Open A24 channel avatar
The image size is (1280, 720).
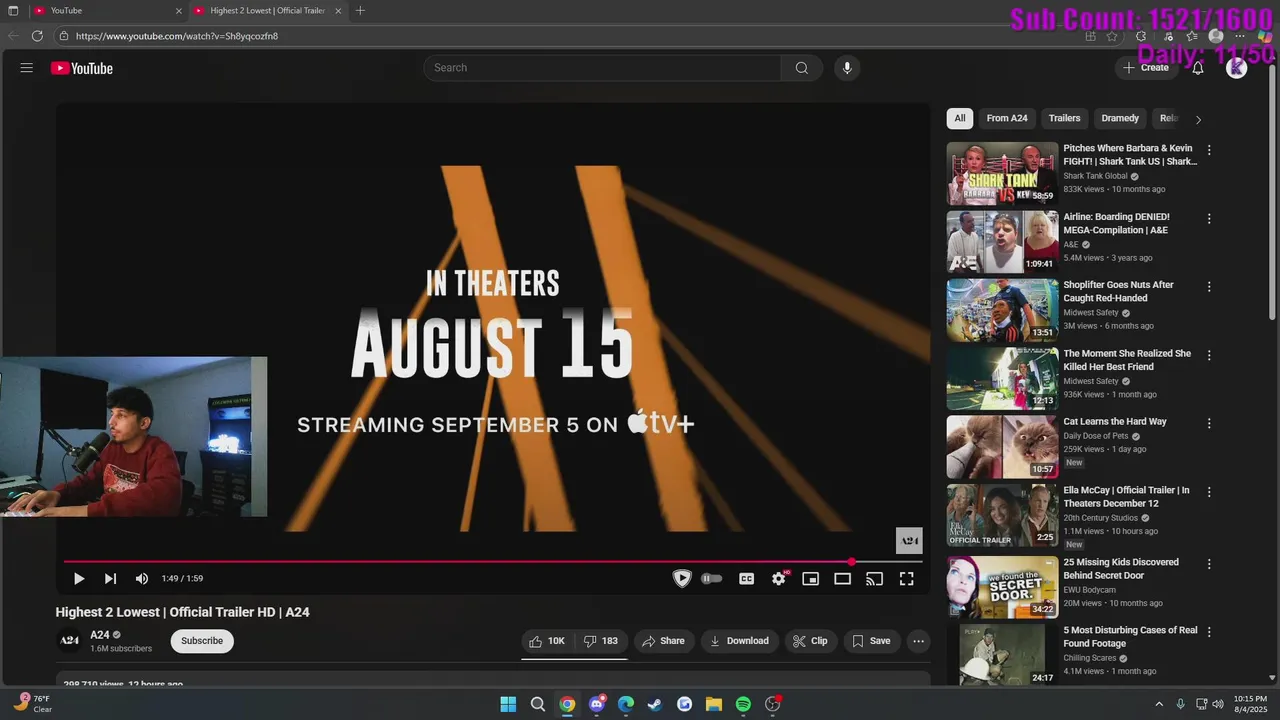69,641
